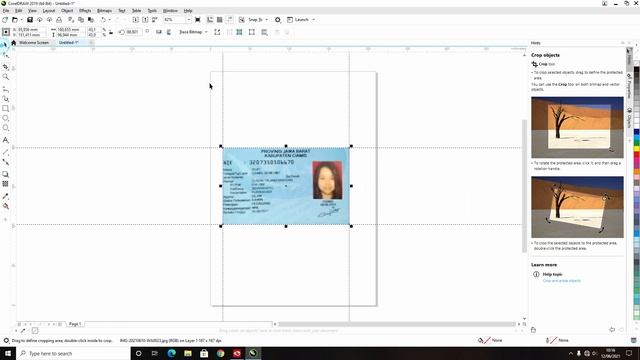Viewport: 640px width, 360px height.
Task: Click the rotation angle input field
Action: [x=133, y=32]
